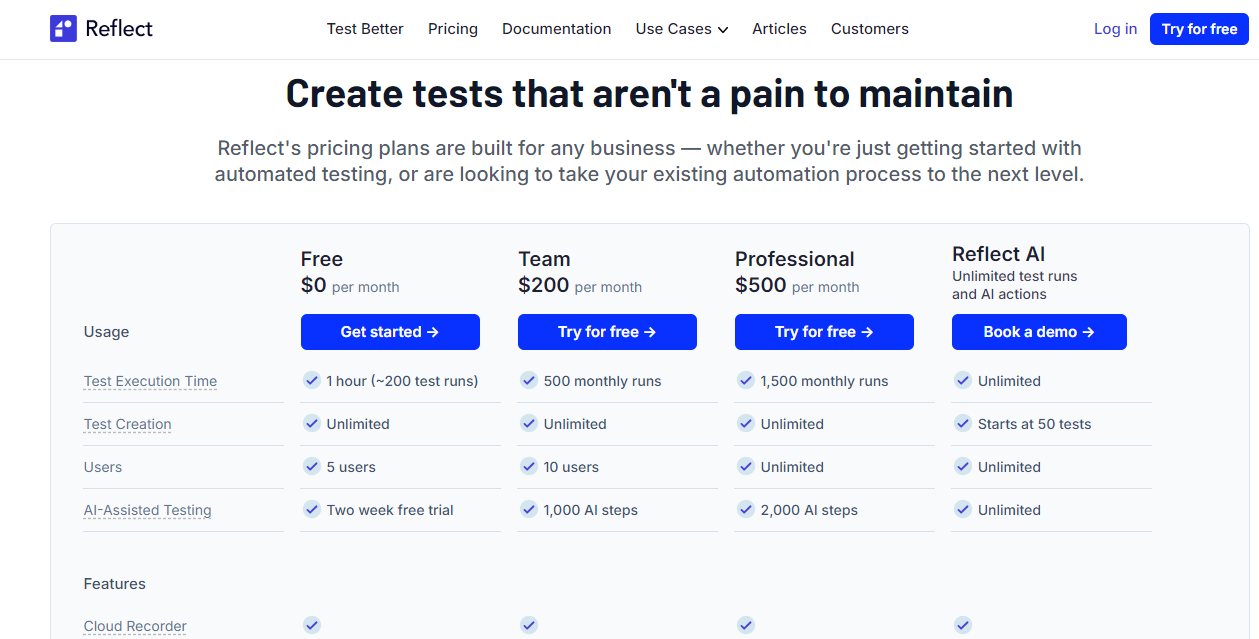Open the Test Execution Time tooltip link
The image size is (1259, 639).
[x=150, y=381]
